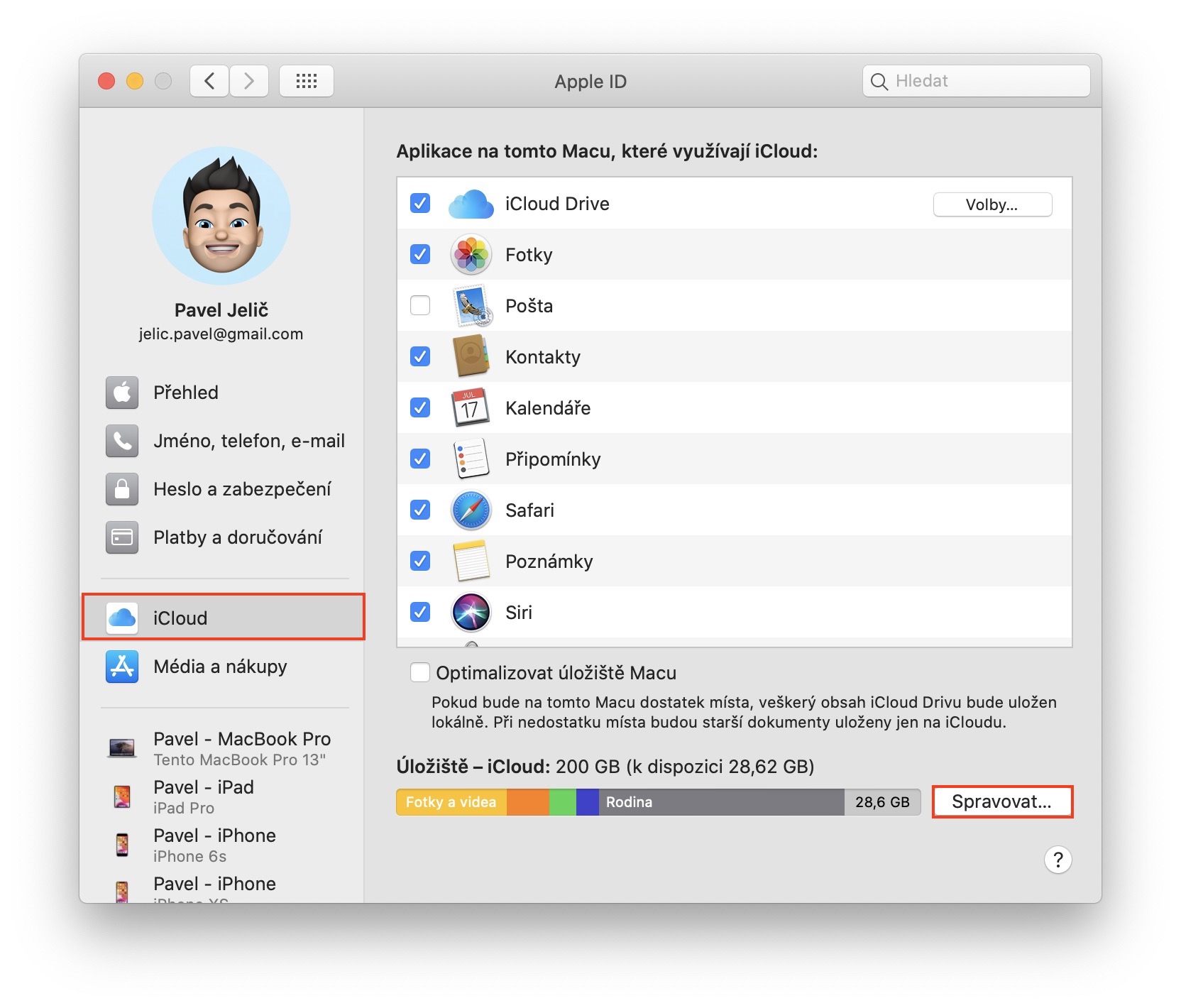1181x1008 pixels.
Task: Click the card icon beside Platby a doručování
Action: click(122, 537)
